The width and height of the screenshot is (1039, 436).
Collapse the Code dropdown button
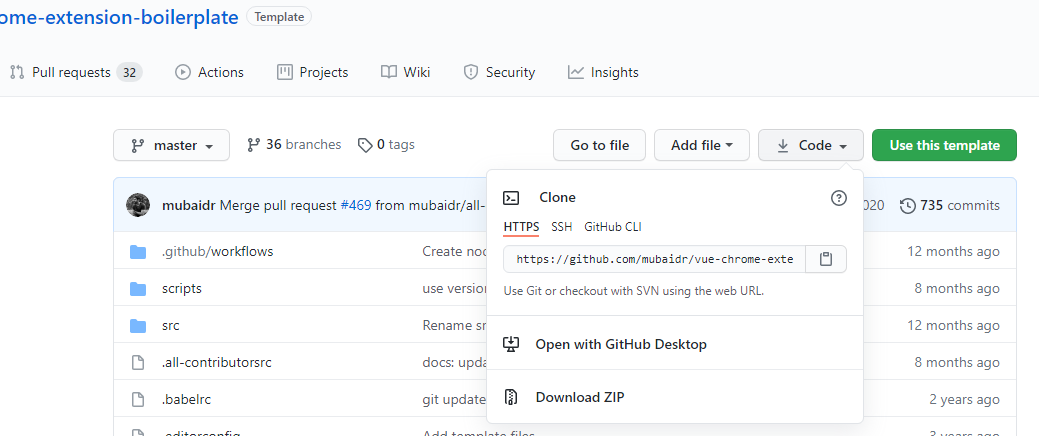point(811,145)
